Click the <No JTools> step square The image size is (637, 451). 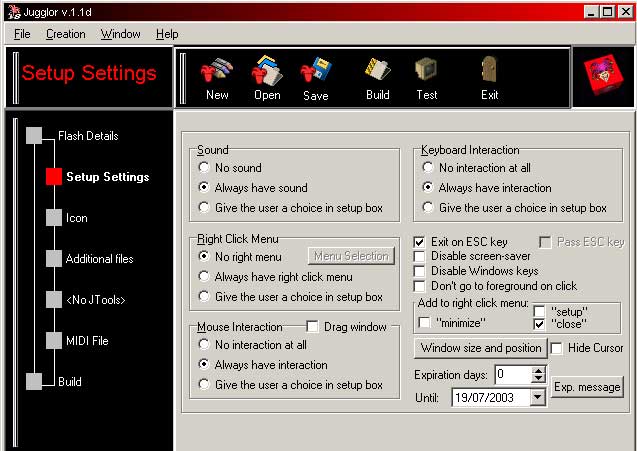pyautogui.click(x=54, y=300)
